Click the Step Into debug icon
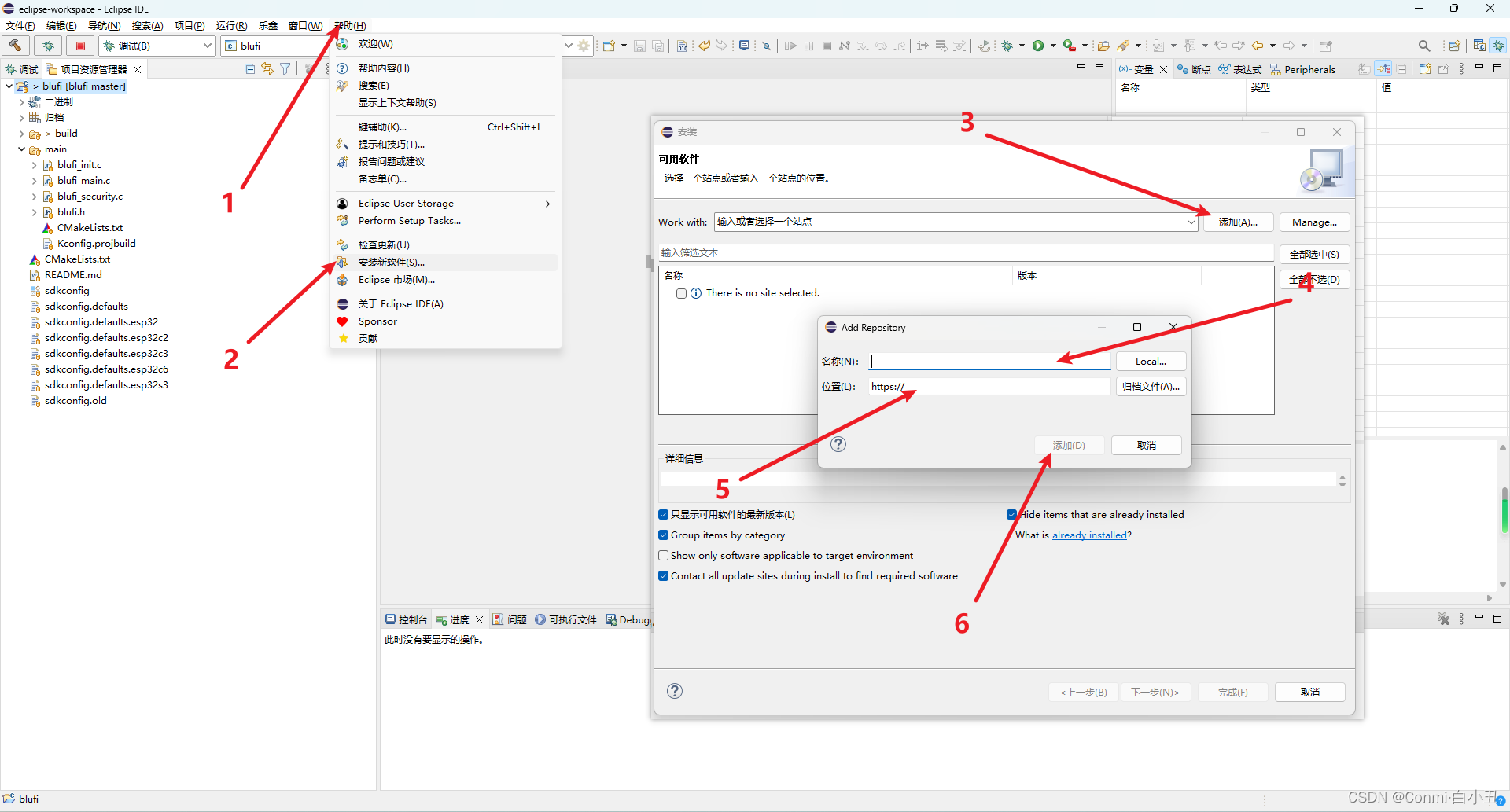 pyautogui.click(x=863, y=46)
